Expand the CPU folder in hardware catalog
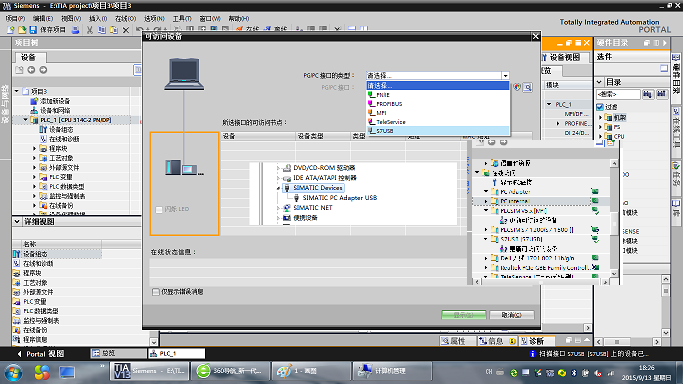 click(x=601, y=136)
